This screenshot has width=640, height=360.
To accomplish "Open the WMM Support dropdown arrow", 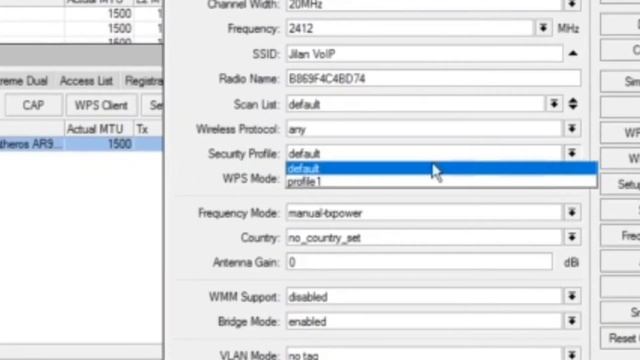I will tap(572, 296).
